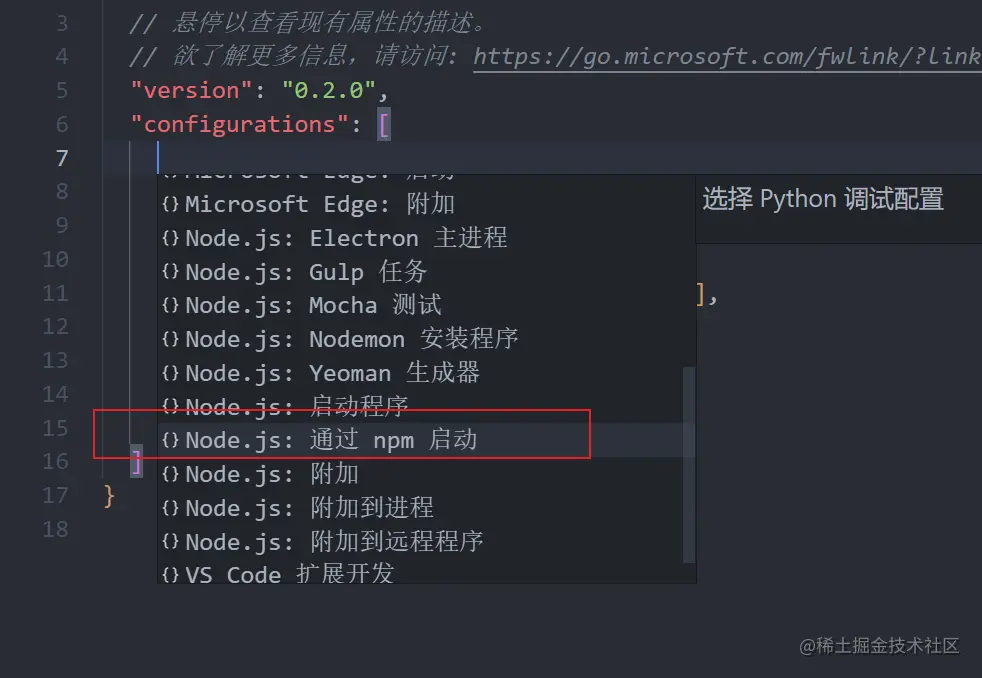982x678 pixels.
Task: Pick Node.js: 附加到远程程序 snippet
Action: 426,542
